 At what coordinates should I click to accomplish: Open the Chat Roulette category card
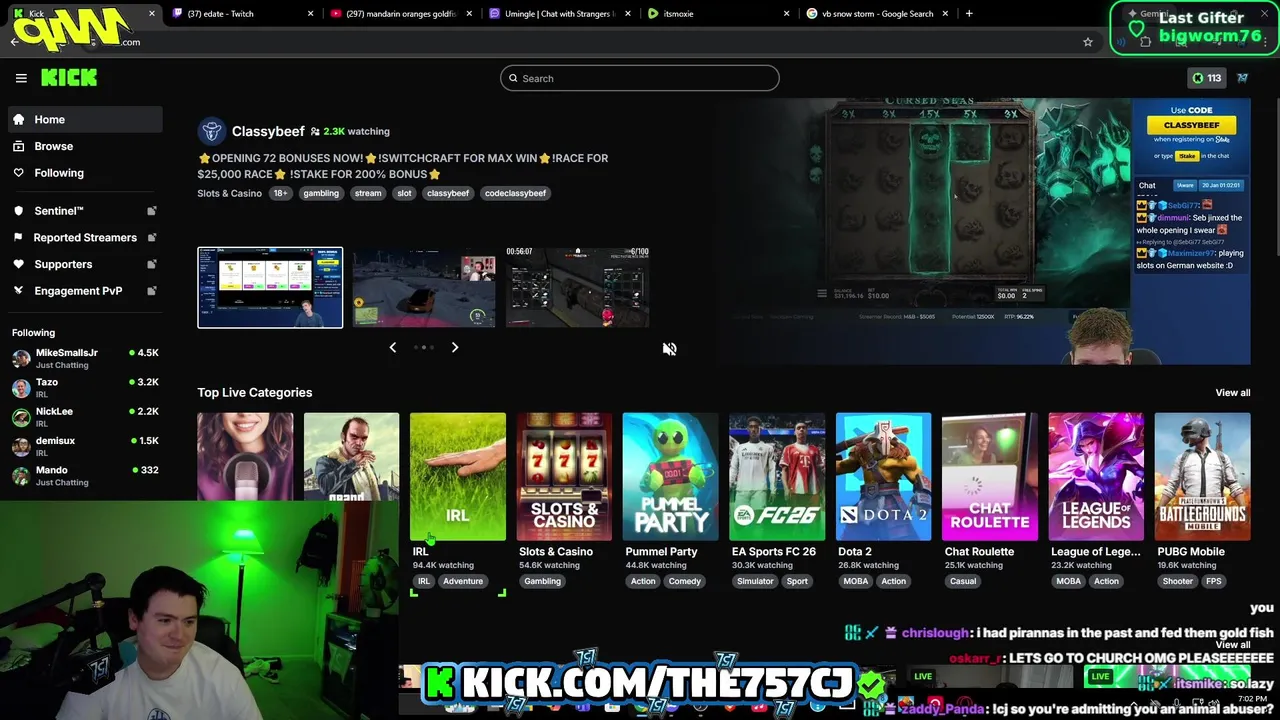990,476
